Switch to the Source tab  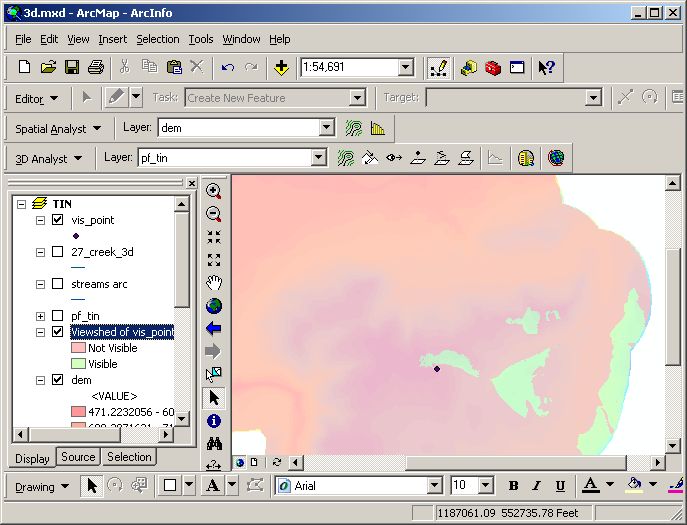click(x=78, y=457)
